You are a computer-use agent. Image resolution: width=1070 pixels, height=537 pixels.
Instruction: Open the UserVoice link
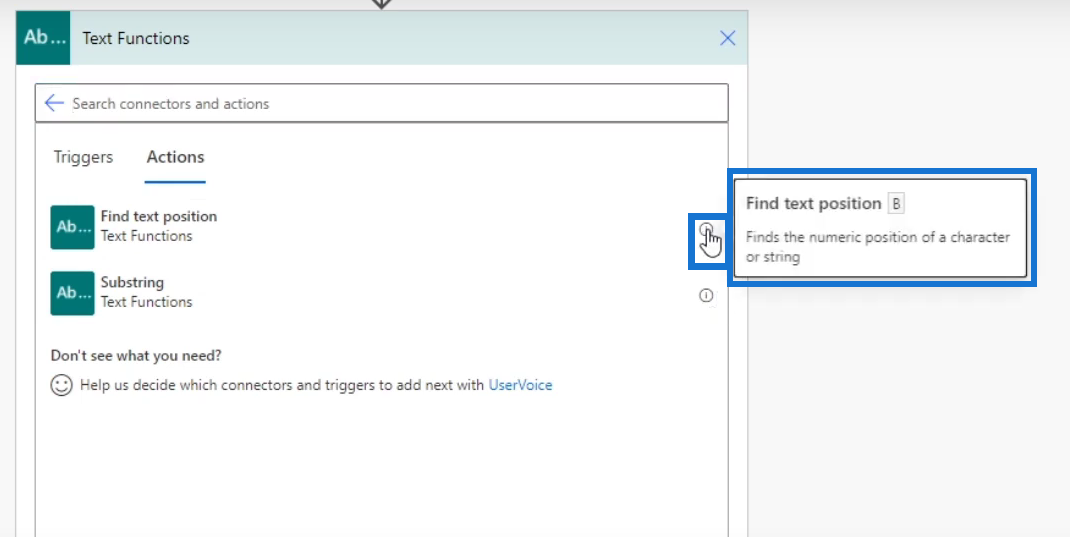coord(520,385)
